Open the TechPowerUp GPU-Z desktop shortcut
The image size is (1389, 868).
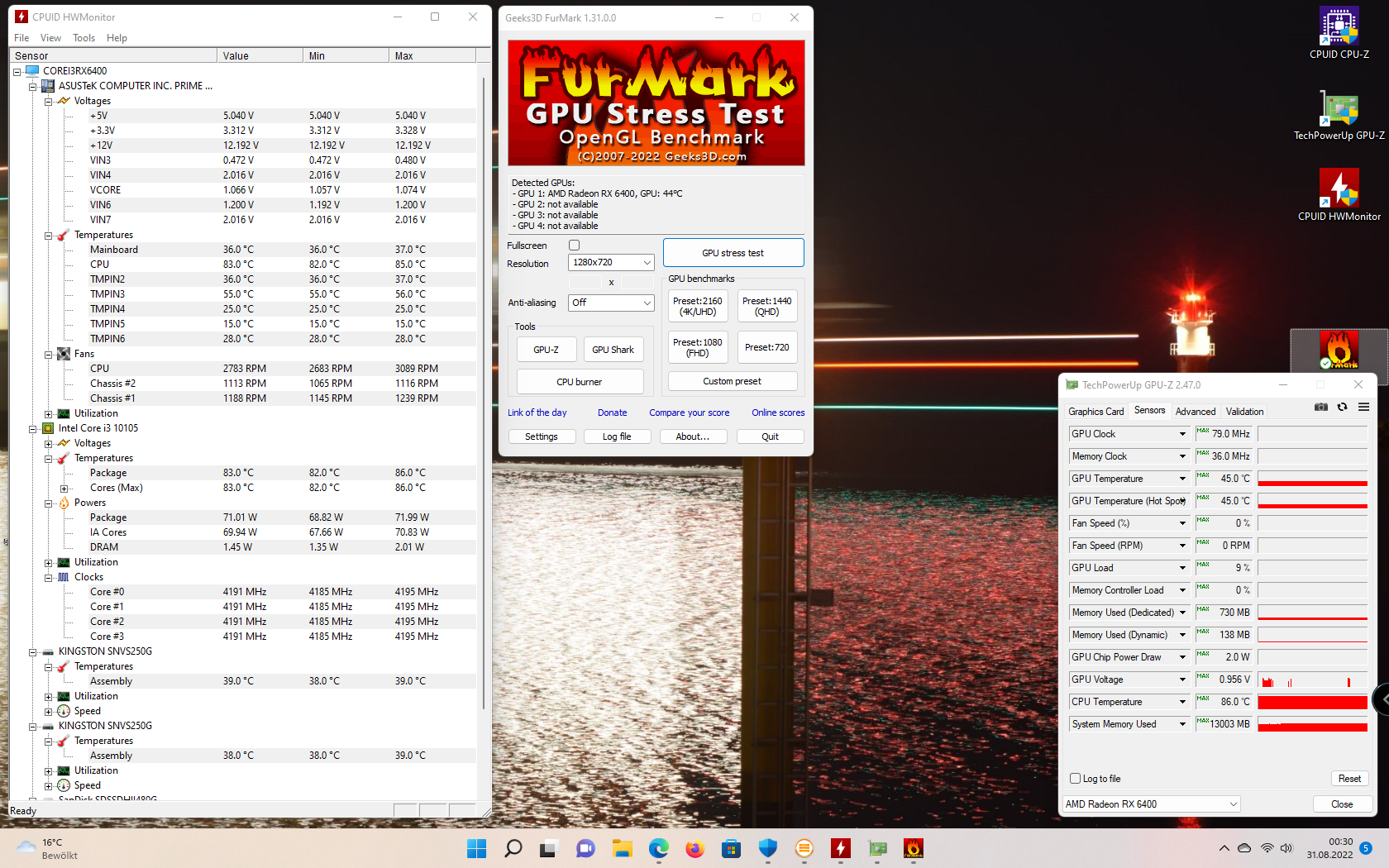click(1339, 115)
